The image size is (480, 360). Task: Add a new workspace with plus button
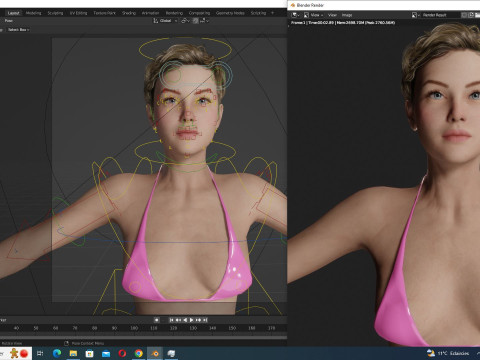tap(272, 13)
